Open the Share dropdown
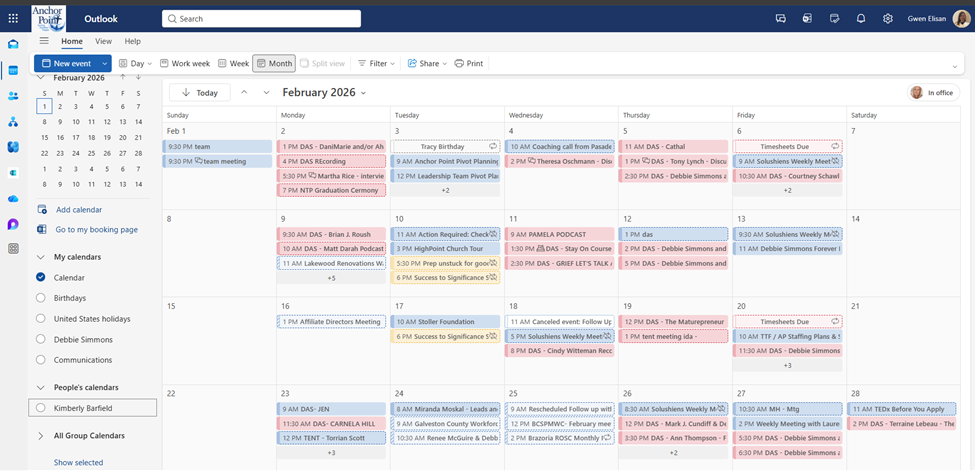The width and height of the screenshot is (975, 471). click(x=427, y=63)
